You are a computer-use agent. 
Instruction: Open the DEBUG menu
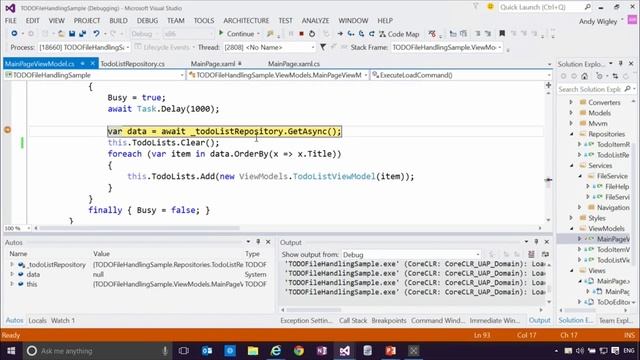pos(147,20)
